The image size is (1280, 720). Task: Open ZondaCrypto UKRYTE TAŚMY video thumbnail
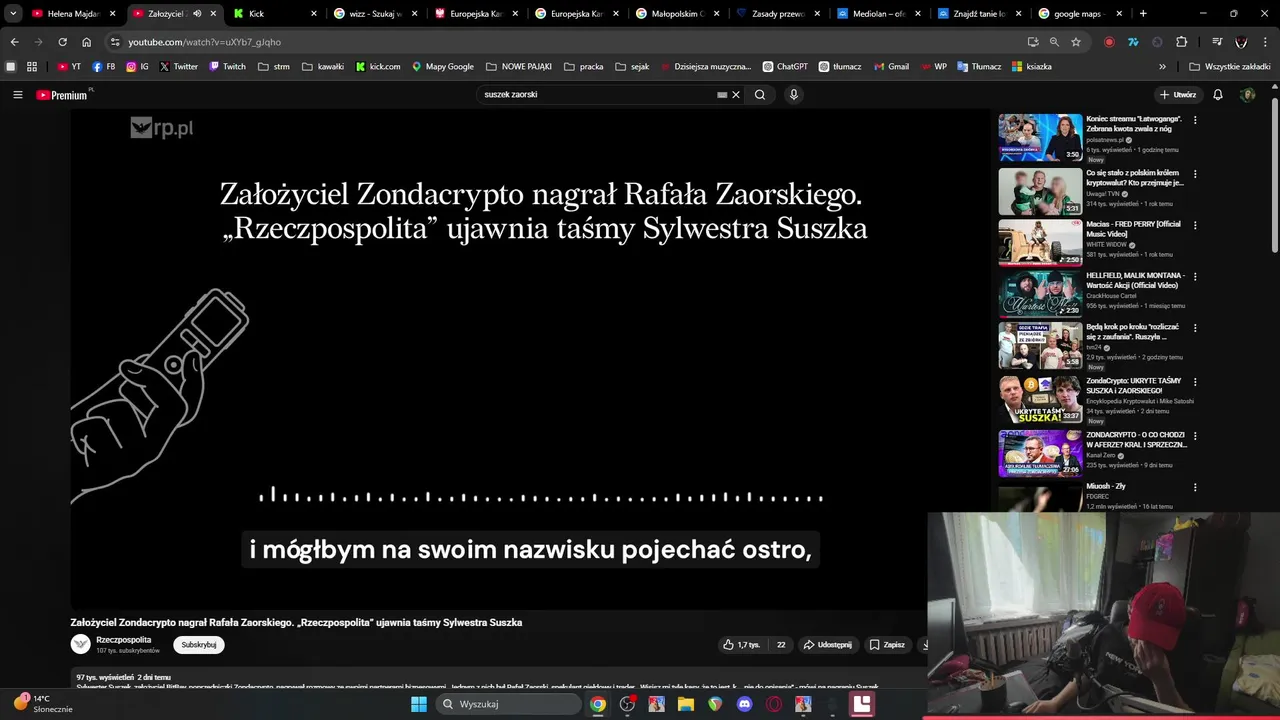click(x=1040, y=400)
